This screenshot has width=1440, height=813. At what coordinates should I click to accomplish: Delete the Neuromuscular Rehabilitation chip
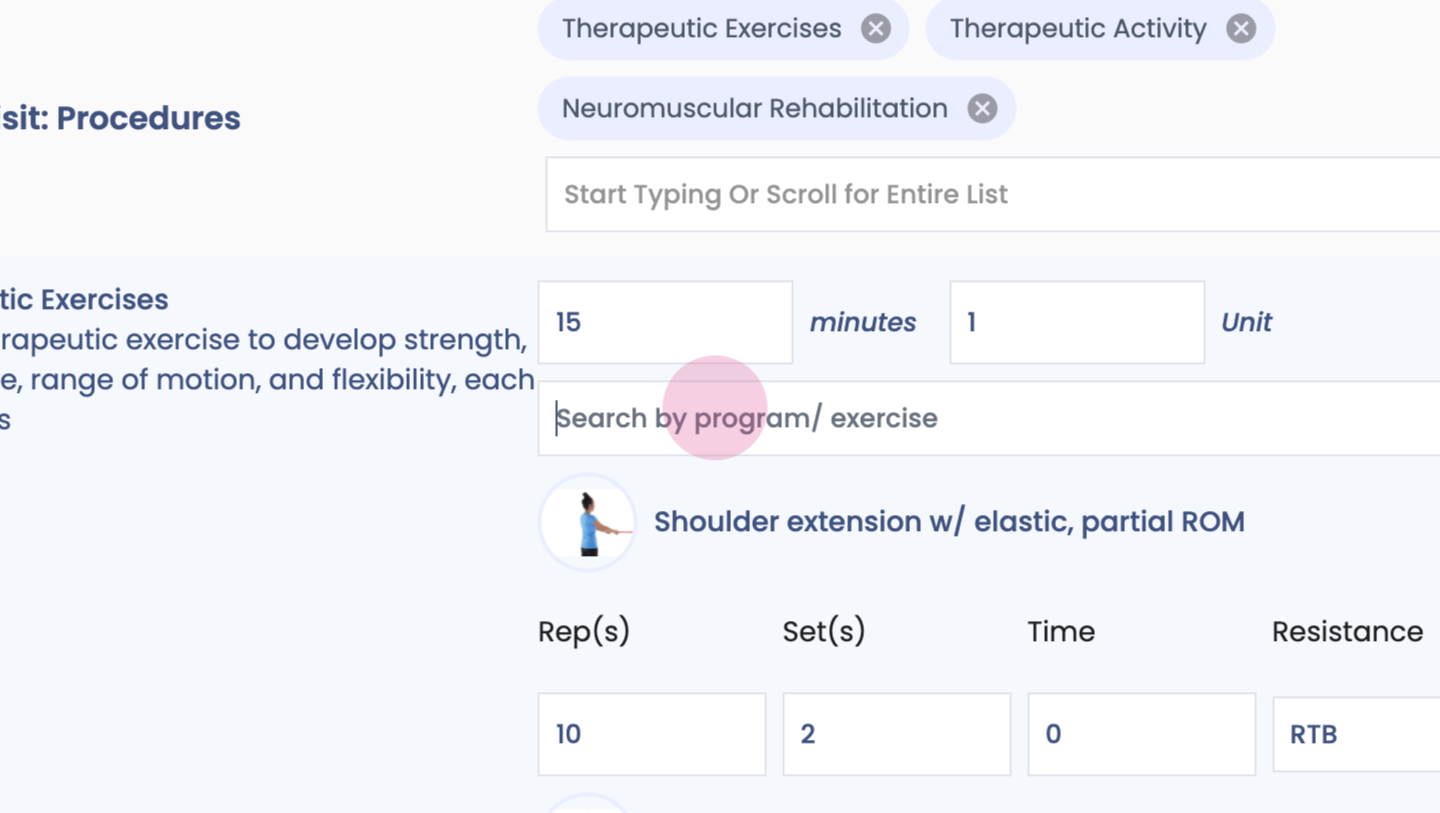pos(982,109)
